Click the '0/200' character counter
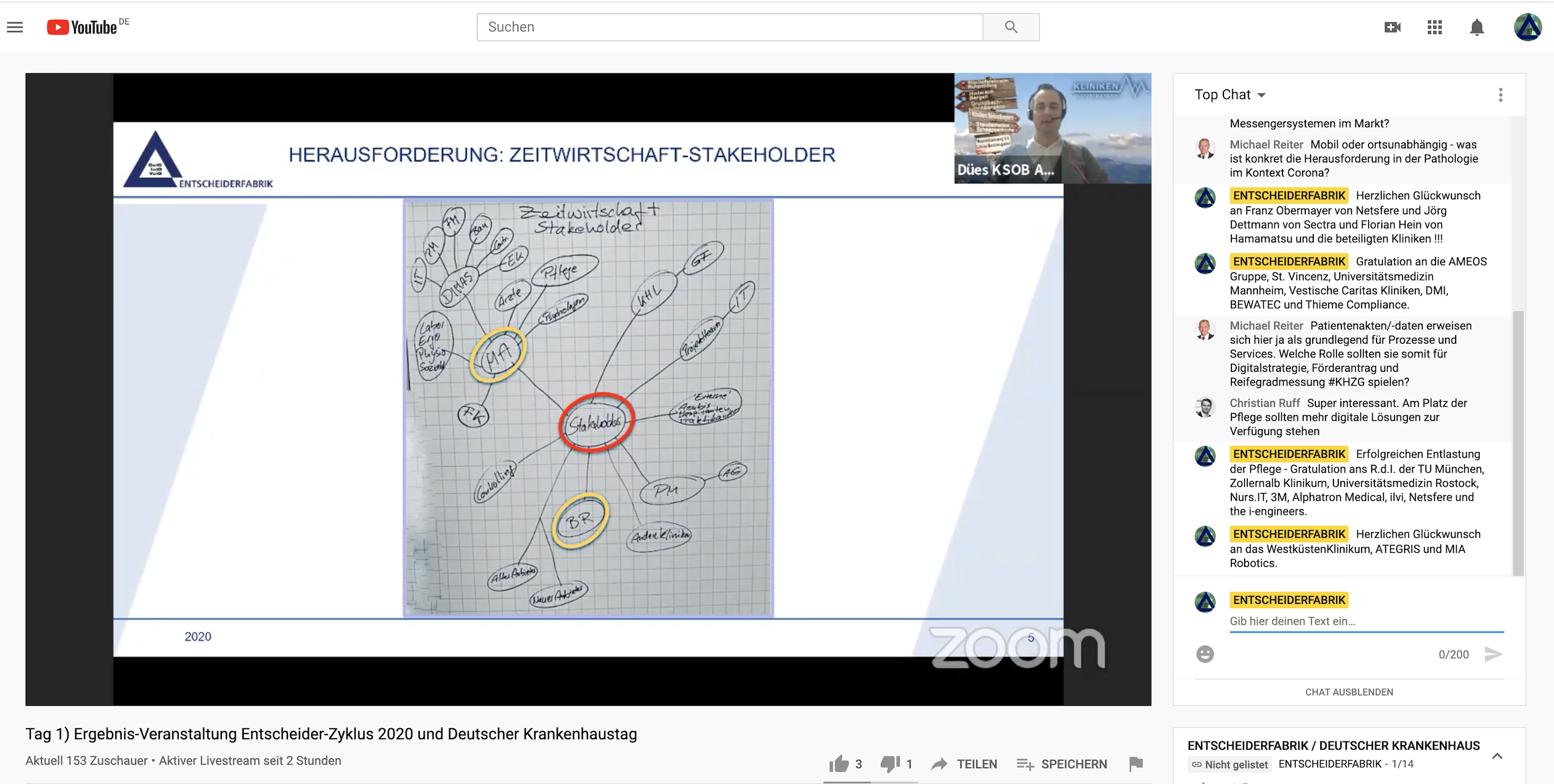The image size is (1554, 784). pos(1453,654)
